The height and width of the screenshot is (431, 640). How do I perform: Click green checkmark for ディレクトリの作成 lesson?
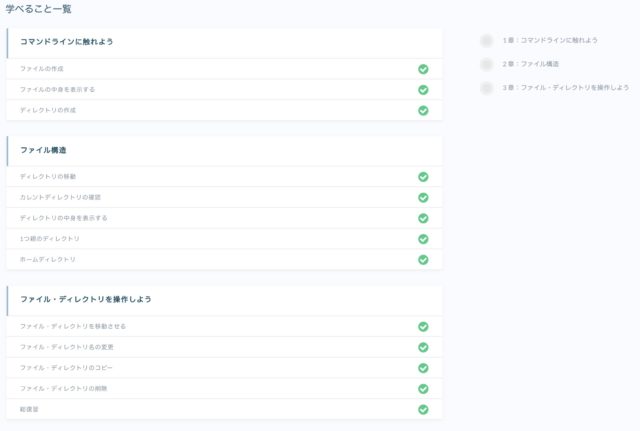click(x=423, y=110)
